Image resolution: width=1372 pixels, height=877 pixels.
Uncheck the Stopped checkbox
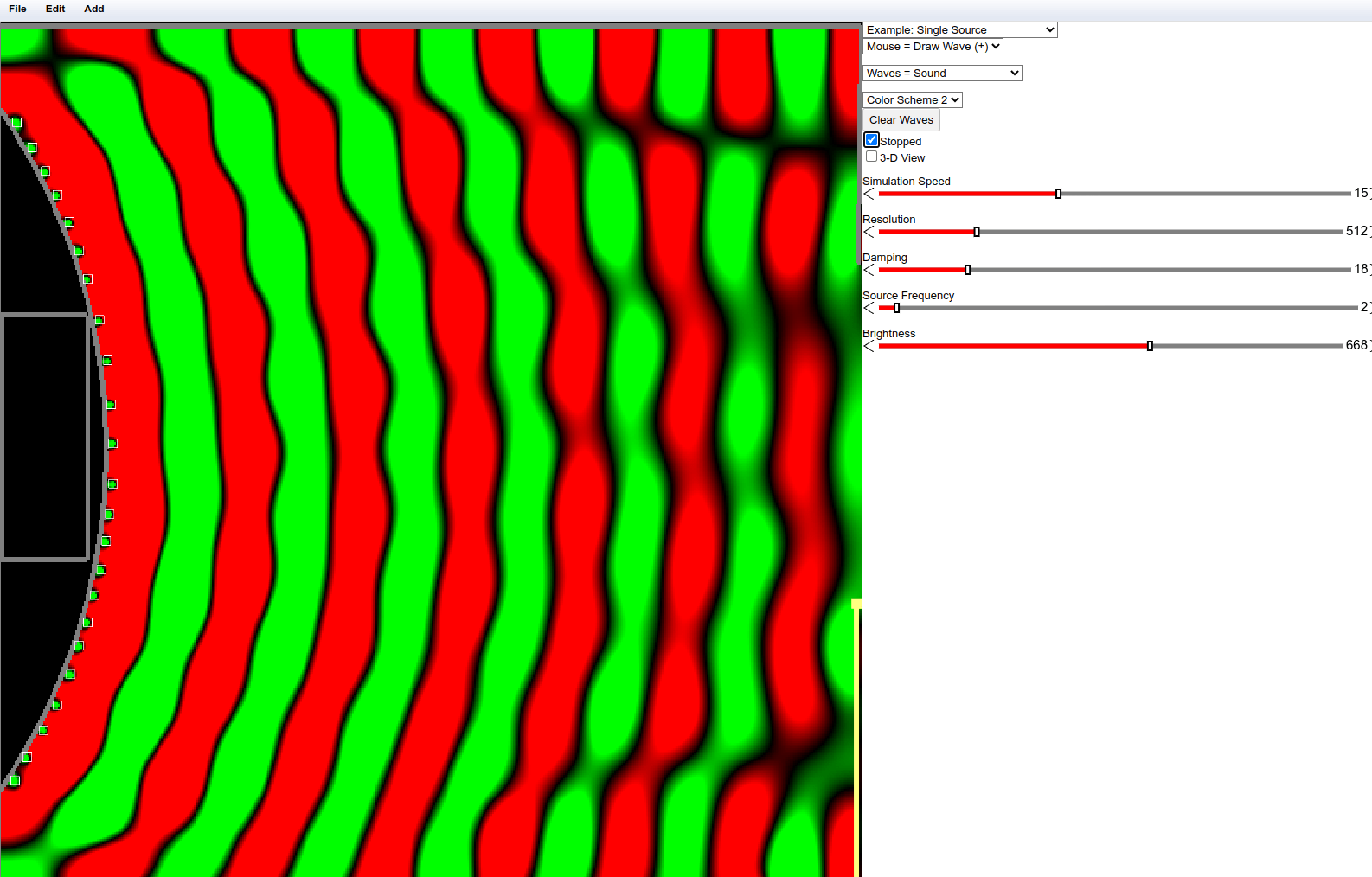pyautogui.click(x=872, y=140)
